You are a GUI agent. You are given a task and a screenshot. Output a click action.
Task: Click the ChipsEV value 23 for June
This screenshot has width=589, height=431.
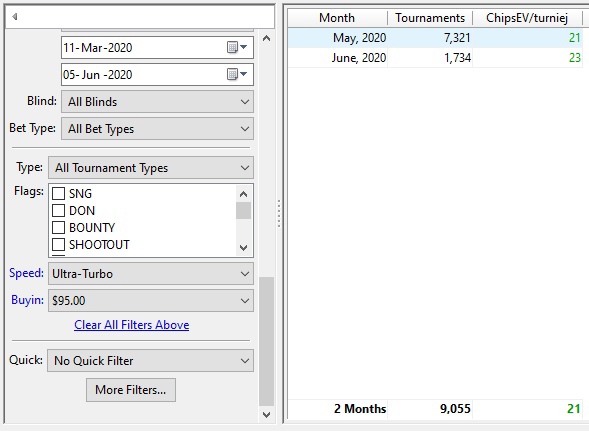[575, 58]
